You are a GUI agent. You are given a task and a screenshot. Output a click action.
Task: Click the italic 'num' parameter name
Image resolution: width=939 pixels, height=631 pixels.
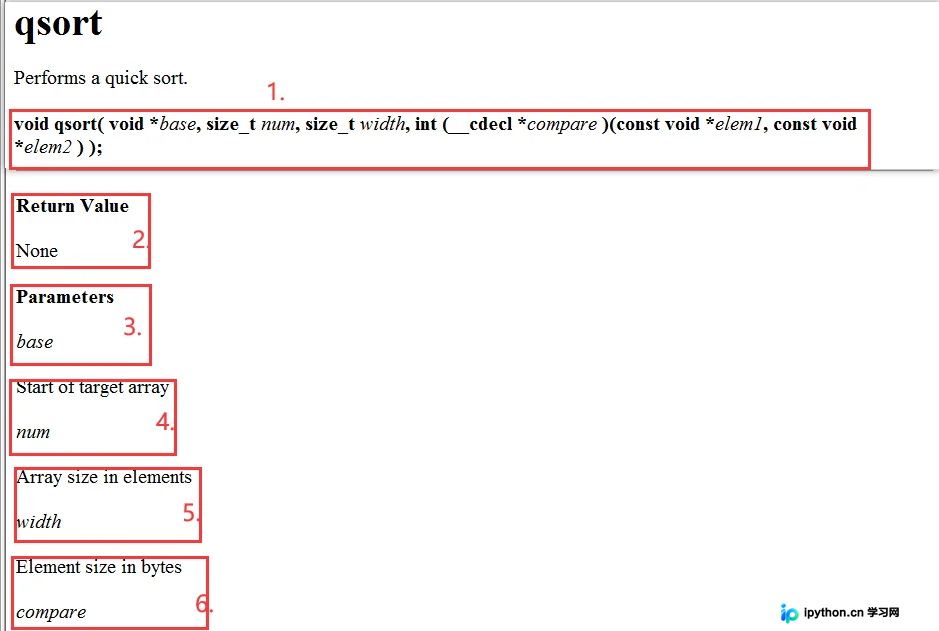tap(33, 432)
